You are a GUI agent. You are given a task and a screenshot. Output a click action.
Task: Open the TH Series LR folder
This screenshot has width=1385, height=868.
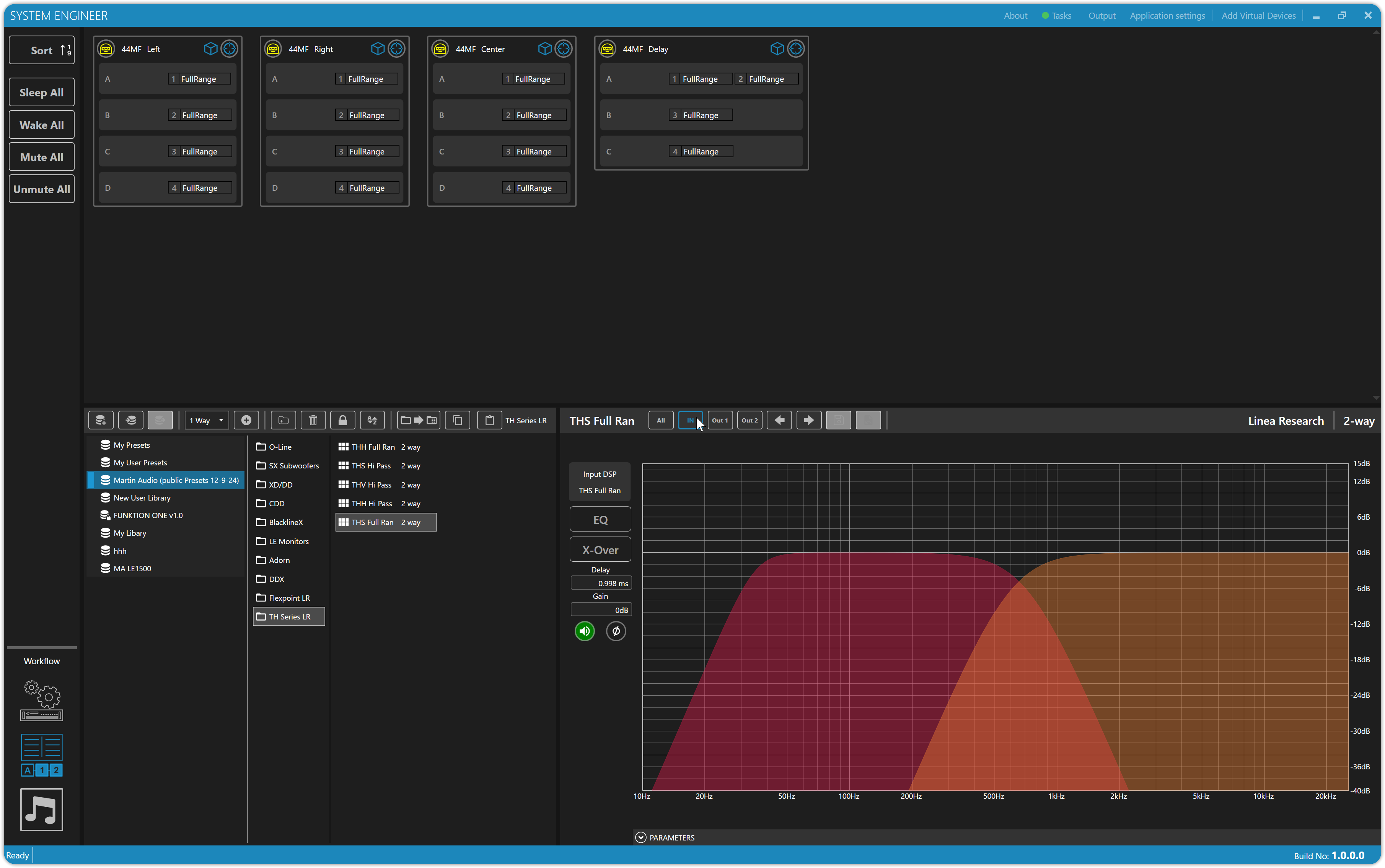click(x=289, y=616)
